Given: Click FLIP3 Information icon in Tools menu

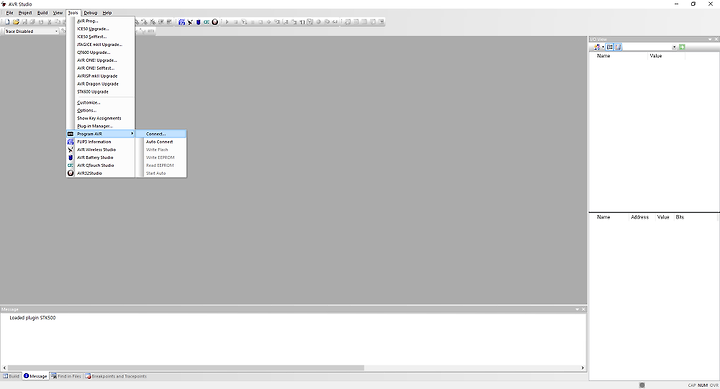Looking at the screenshot, I should click(x=70, y=142).
